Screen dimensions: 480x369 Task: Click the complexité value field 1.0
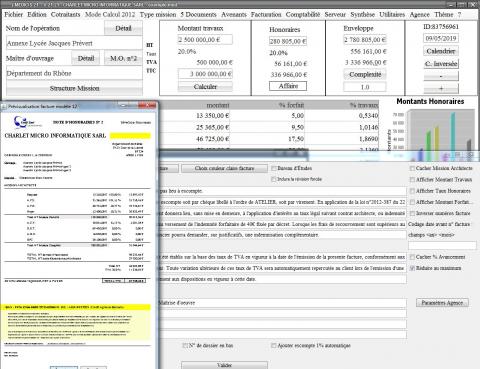(x=365, y=87)
